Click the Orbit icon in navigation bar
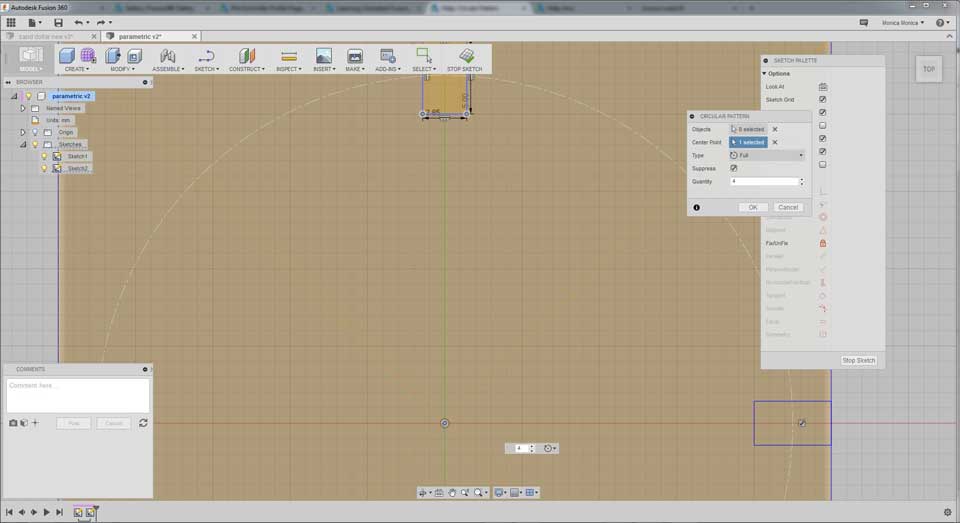960x523 pixels. (x=422, y=492)
